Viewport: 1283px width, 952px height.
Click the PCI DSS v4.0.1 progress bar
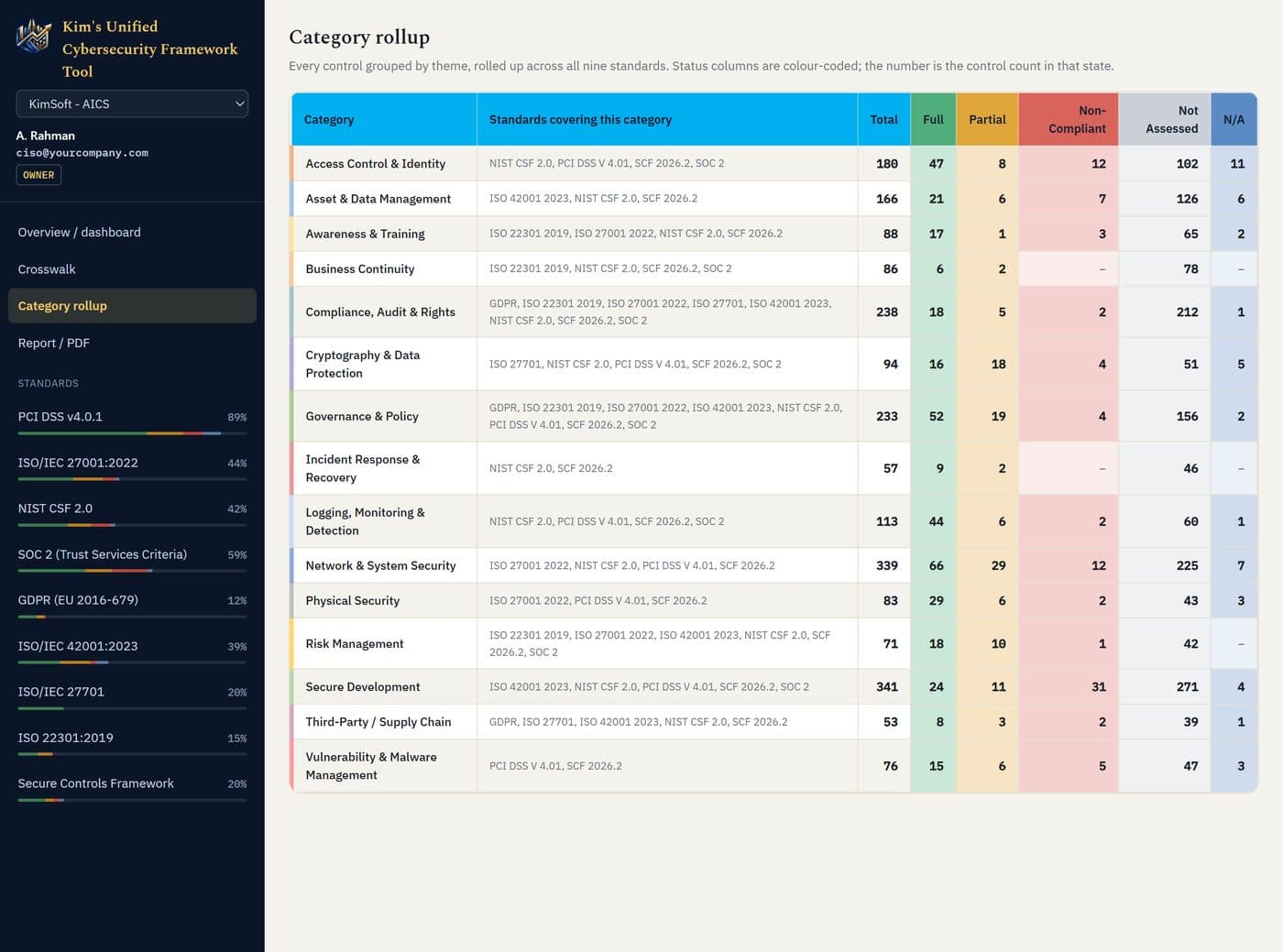(x=132, y=432)
